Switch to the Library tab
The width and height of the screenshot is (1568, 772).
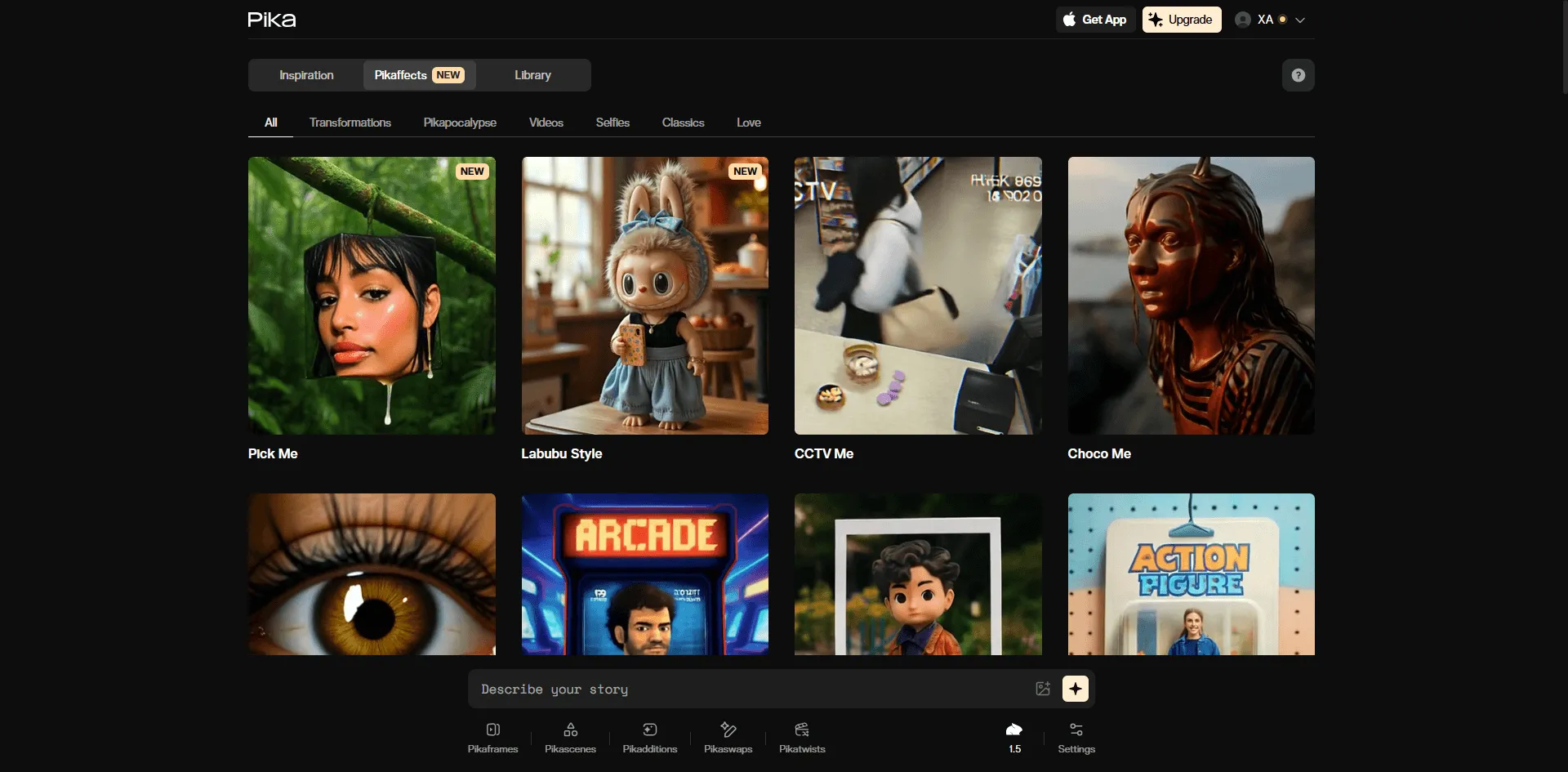[532, 75]
